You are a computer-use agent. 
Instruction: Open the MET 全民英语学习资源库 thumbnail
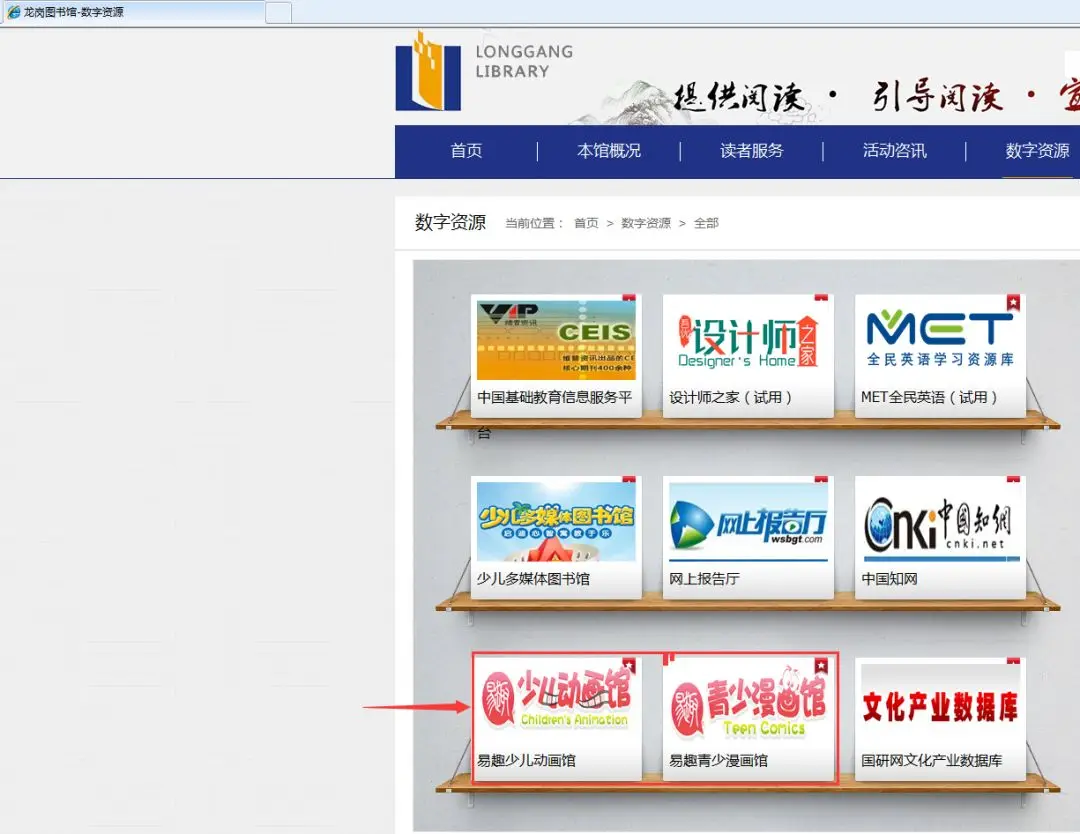click(x=940, y=340)
